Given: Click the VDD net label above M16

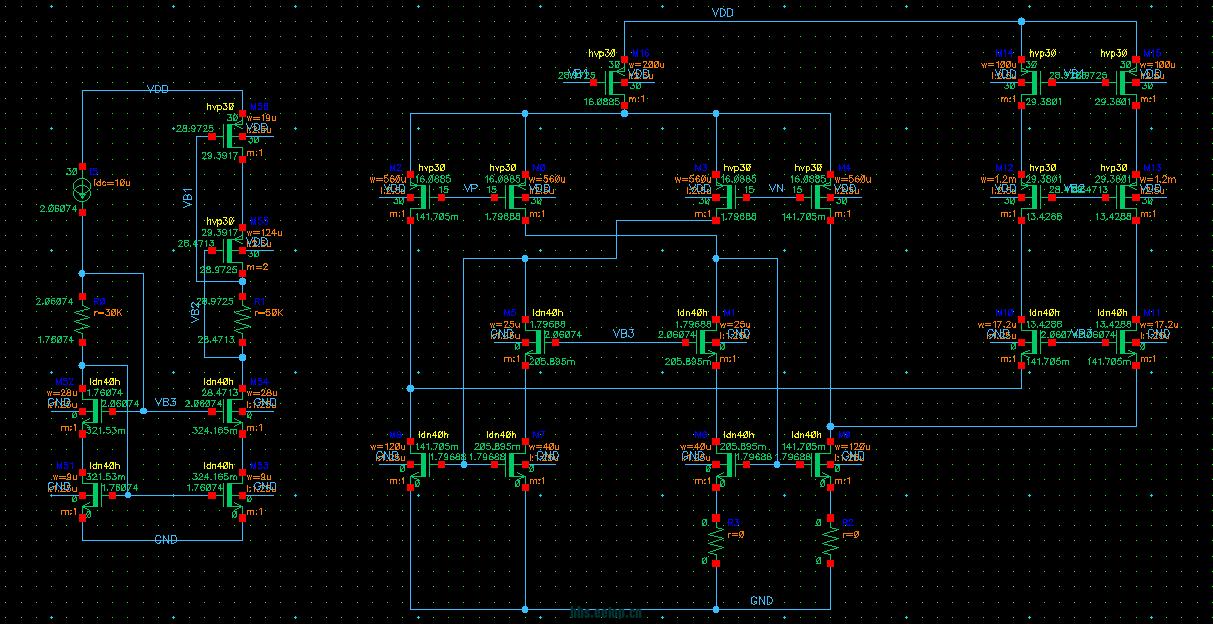Looking at the screenshot, I should (722, 13).
